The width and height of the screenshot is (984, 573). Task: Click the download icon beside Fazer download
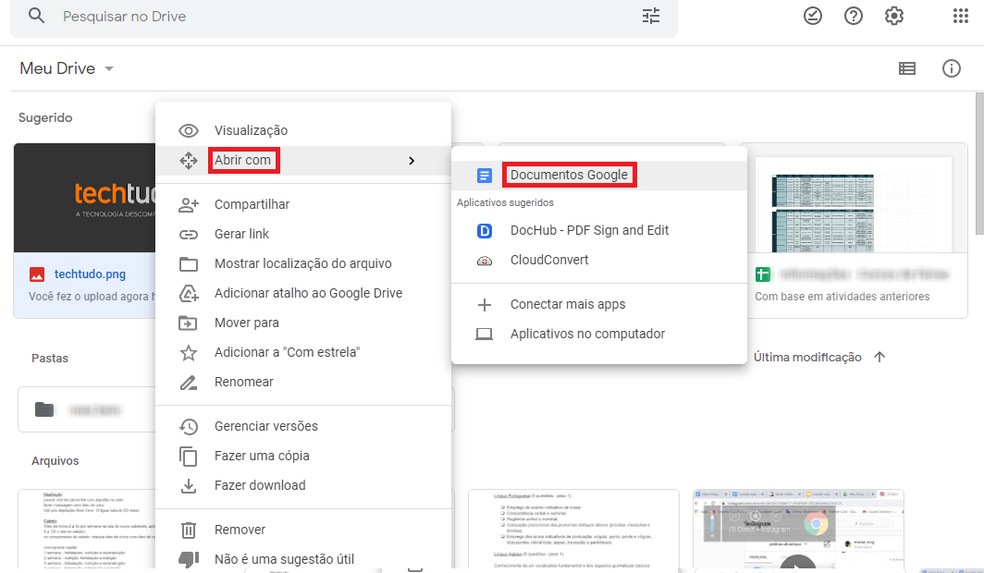coord(188,486)
